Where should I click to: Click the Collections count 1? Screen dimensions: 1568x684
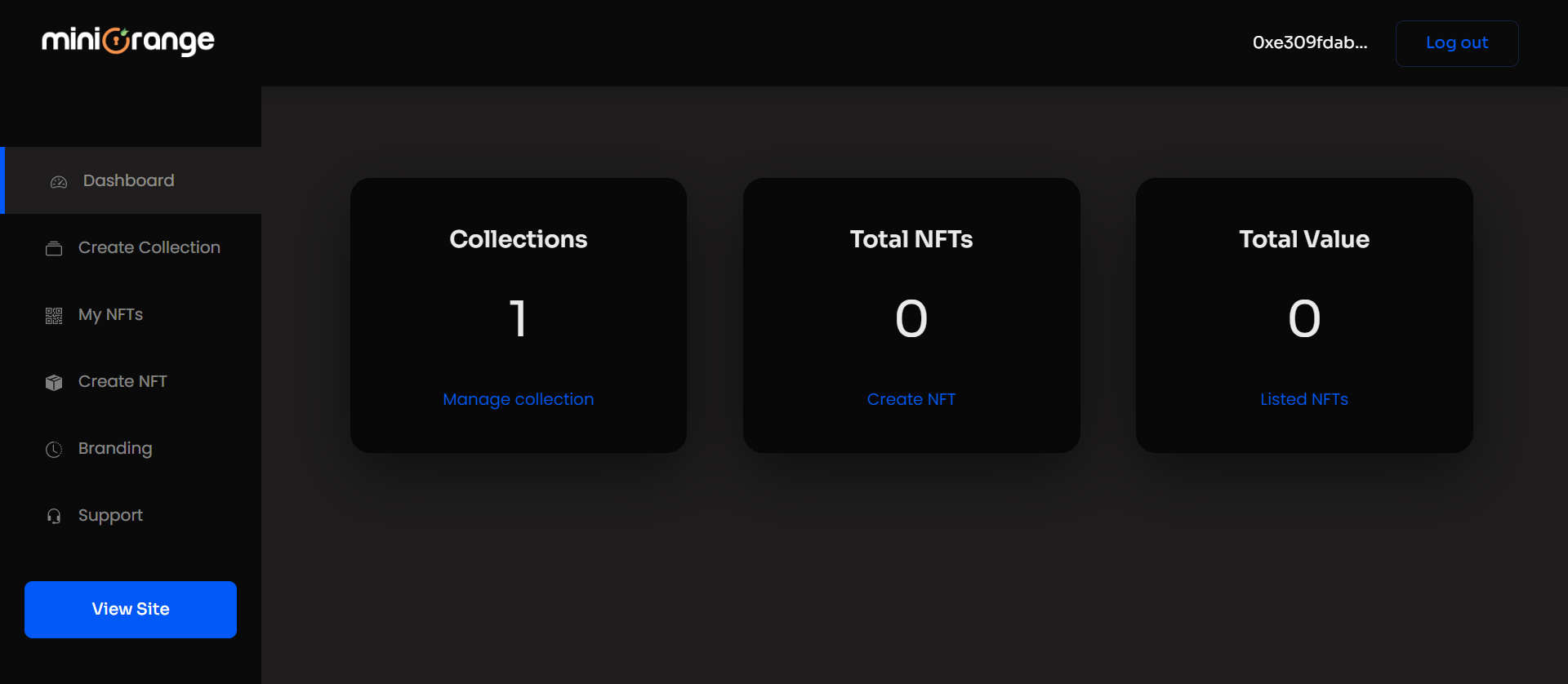click(x=519, y=318)
